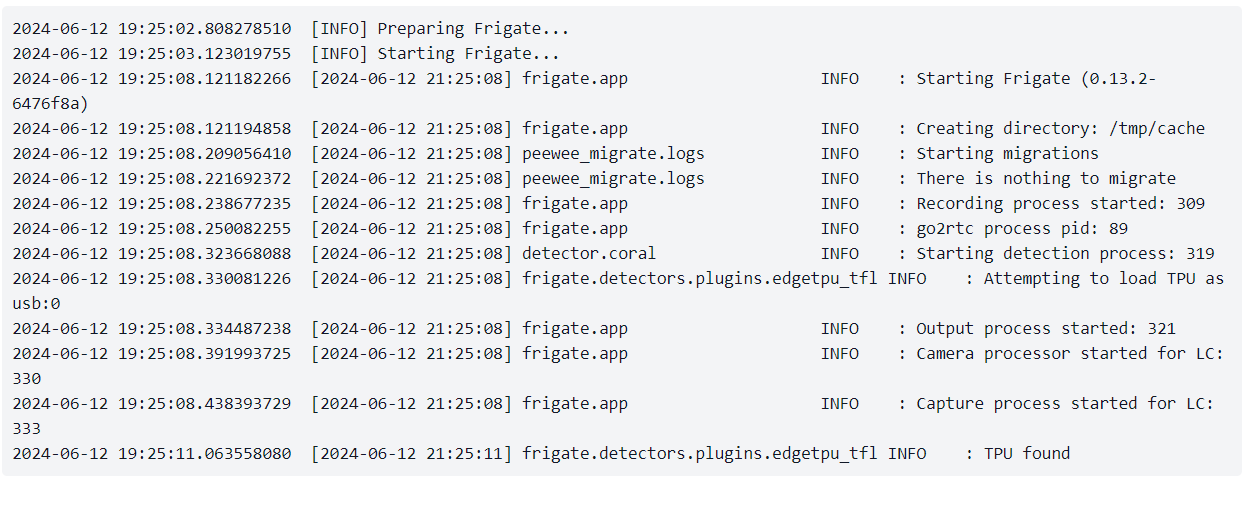Image resolution: width=1253 pixels, height=505 pixels.
Task: Click "There is nothing to migrate" message
Action: tap(1046, 179)
